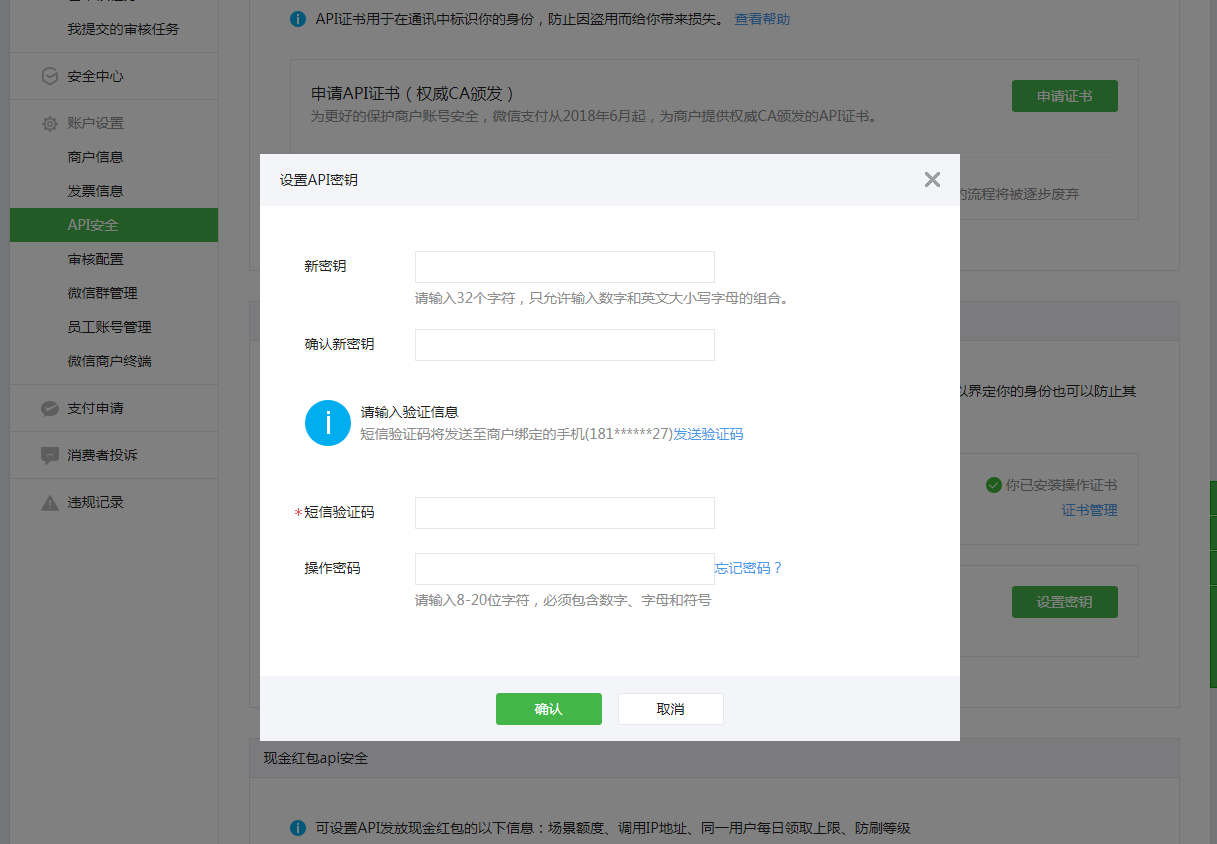Click the 请输入验证信息 text
This screenshot has height=844, width=1217.
click(410, 412)
